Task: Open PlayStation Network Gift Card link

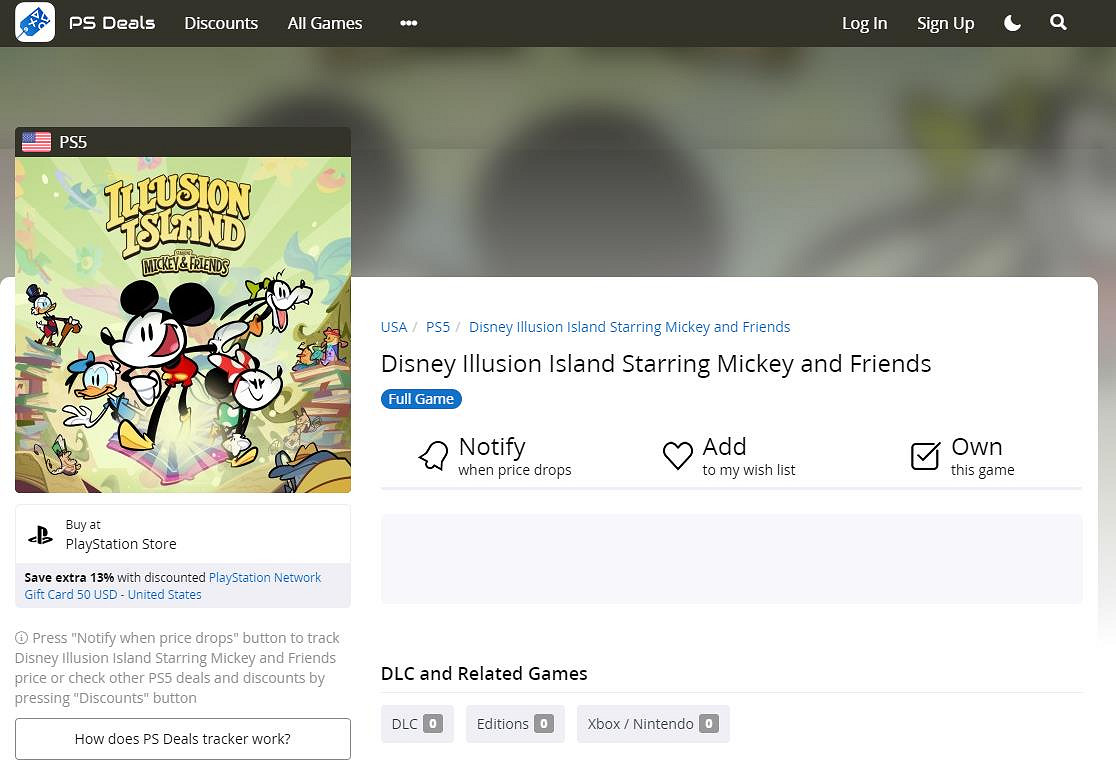Action: (264, 578)
